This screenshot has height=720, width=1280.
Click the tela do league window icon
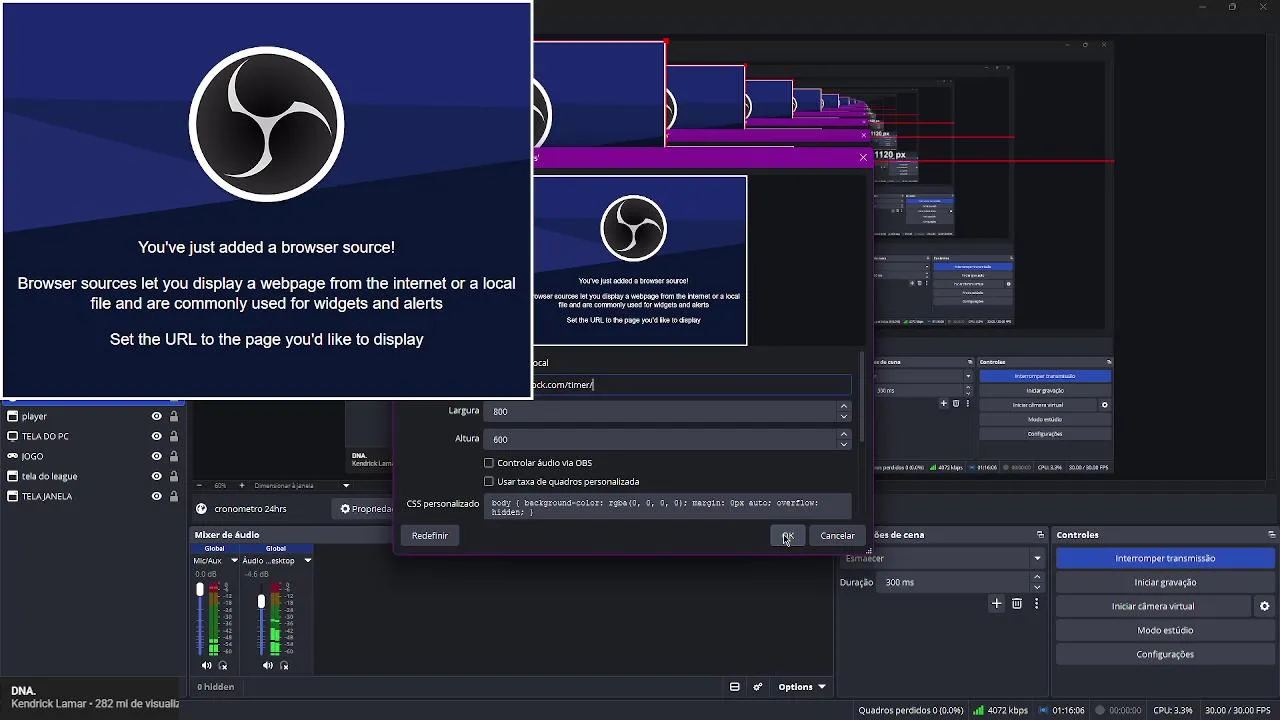[13, 476]
